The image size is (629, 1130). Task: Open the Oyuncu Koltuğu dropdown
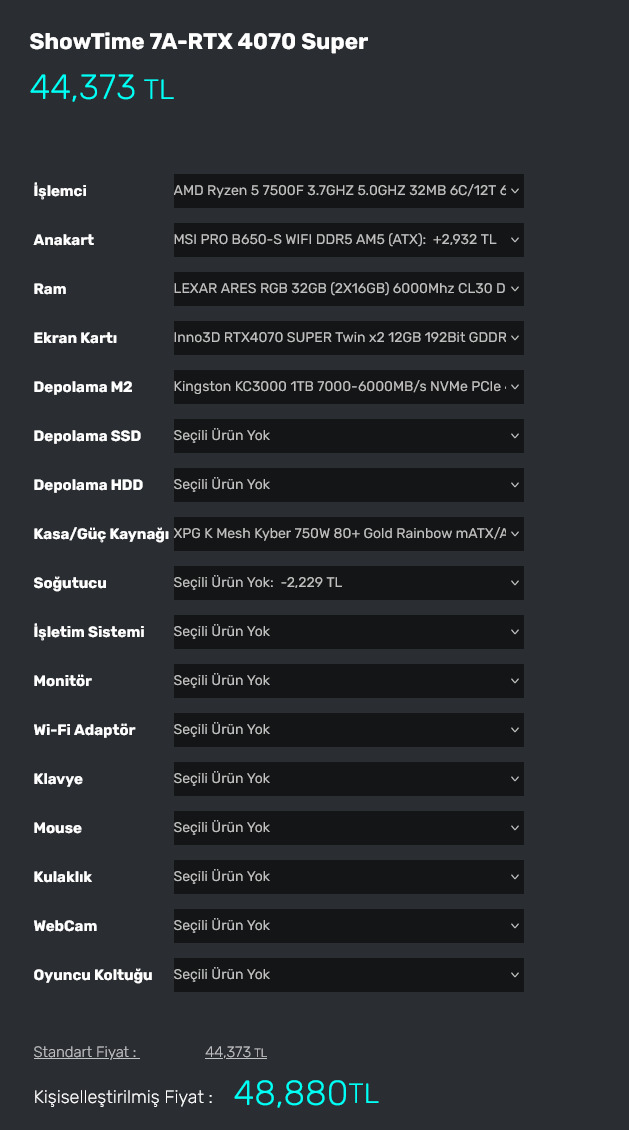(348, 975)
